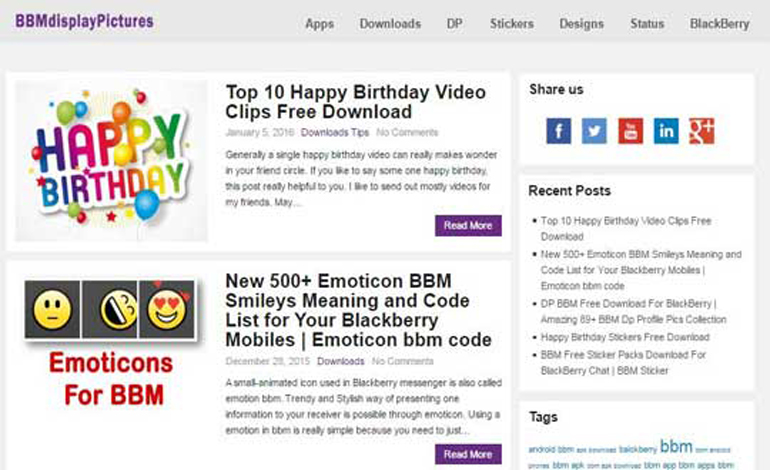The image size is (770, 470).
Task: Click No Comments on the emoticon post
Action: tap(403, 361)
